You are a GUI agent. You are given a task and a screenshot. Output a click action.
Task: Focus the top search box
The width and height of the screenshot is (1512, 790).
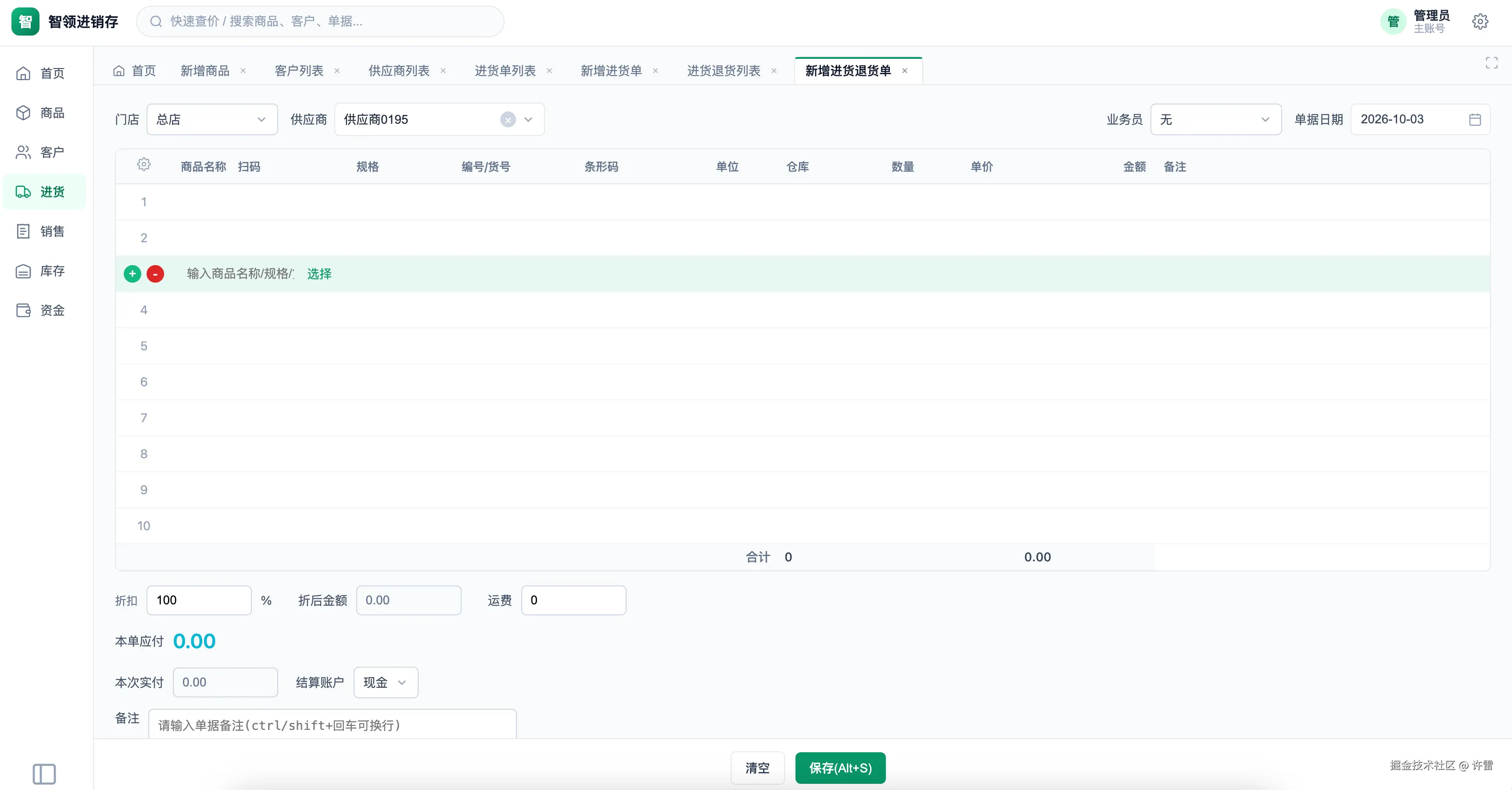pyautogui.click(x=320, y=22)
